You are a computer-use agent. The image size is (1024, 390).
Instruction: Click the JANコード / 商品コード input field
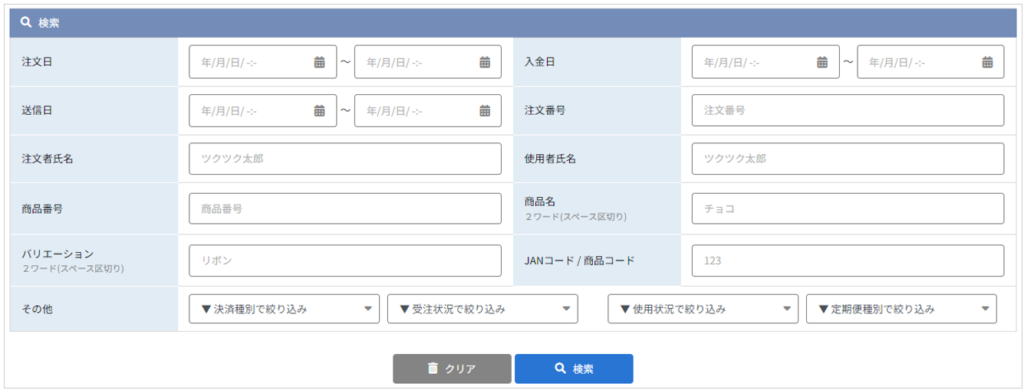pyautogui.click(x=848, y=261)
